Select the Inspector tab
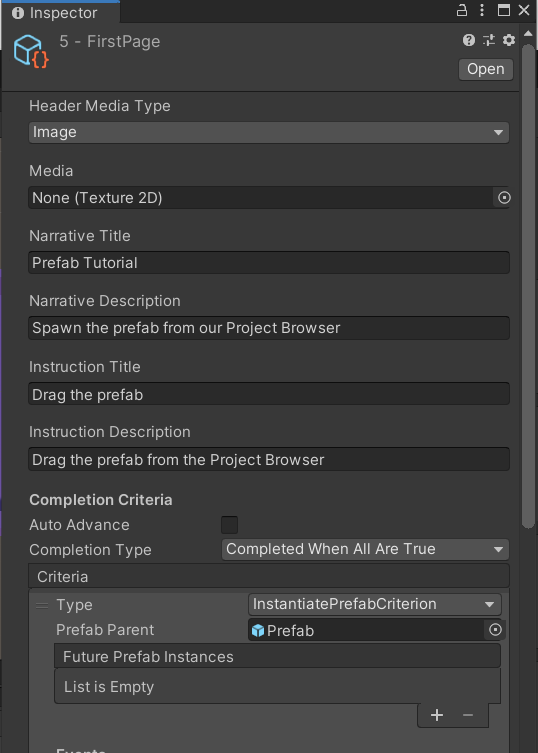 [x=60, y=12]
